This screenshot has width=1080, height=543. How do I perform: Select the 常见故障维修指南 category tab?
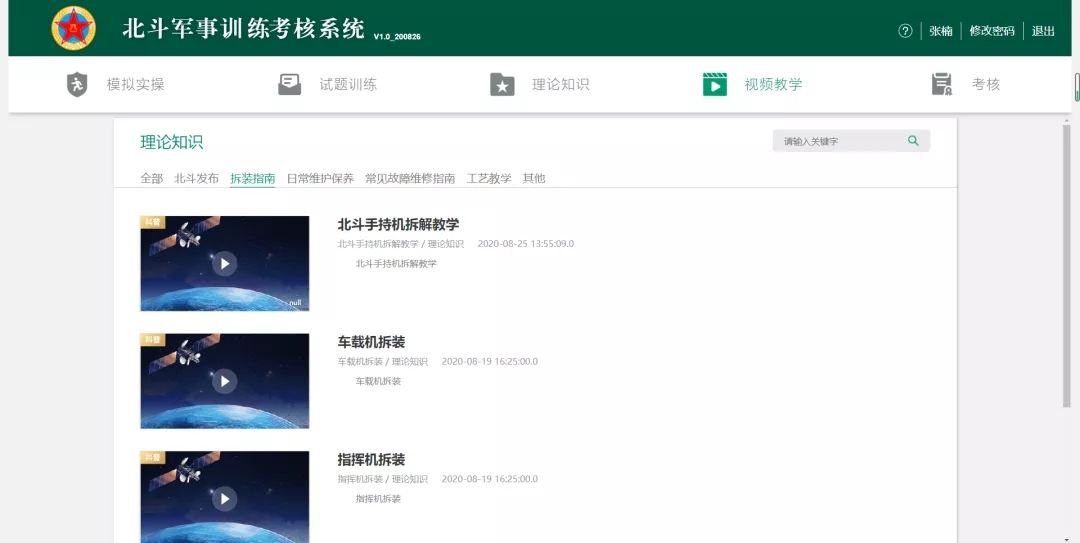[410, 178]
